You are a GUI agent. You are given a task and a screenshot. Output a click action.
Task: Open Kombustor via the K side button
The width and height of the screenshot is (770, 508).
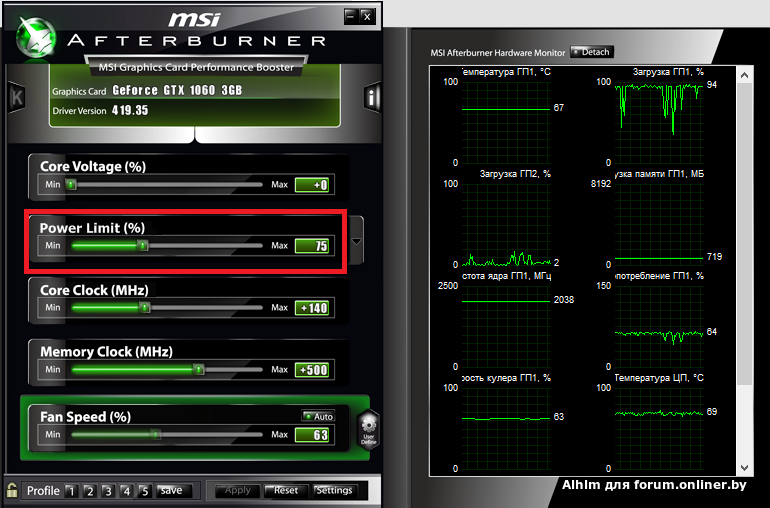coord(16,97)
